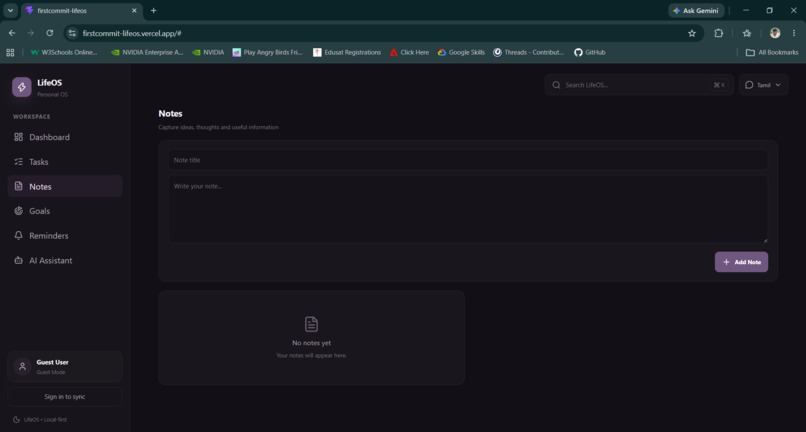The width and height of the screenshot is (806, 432).
Task: Select Notes in the sidebar
Action: (x=65, y=187)
